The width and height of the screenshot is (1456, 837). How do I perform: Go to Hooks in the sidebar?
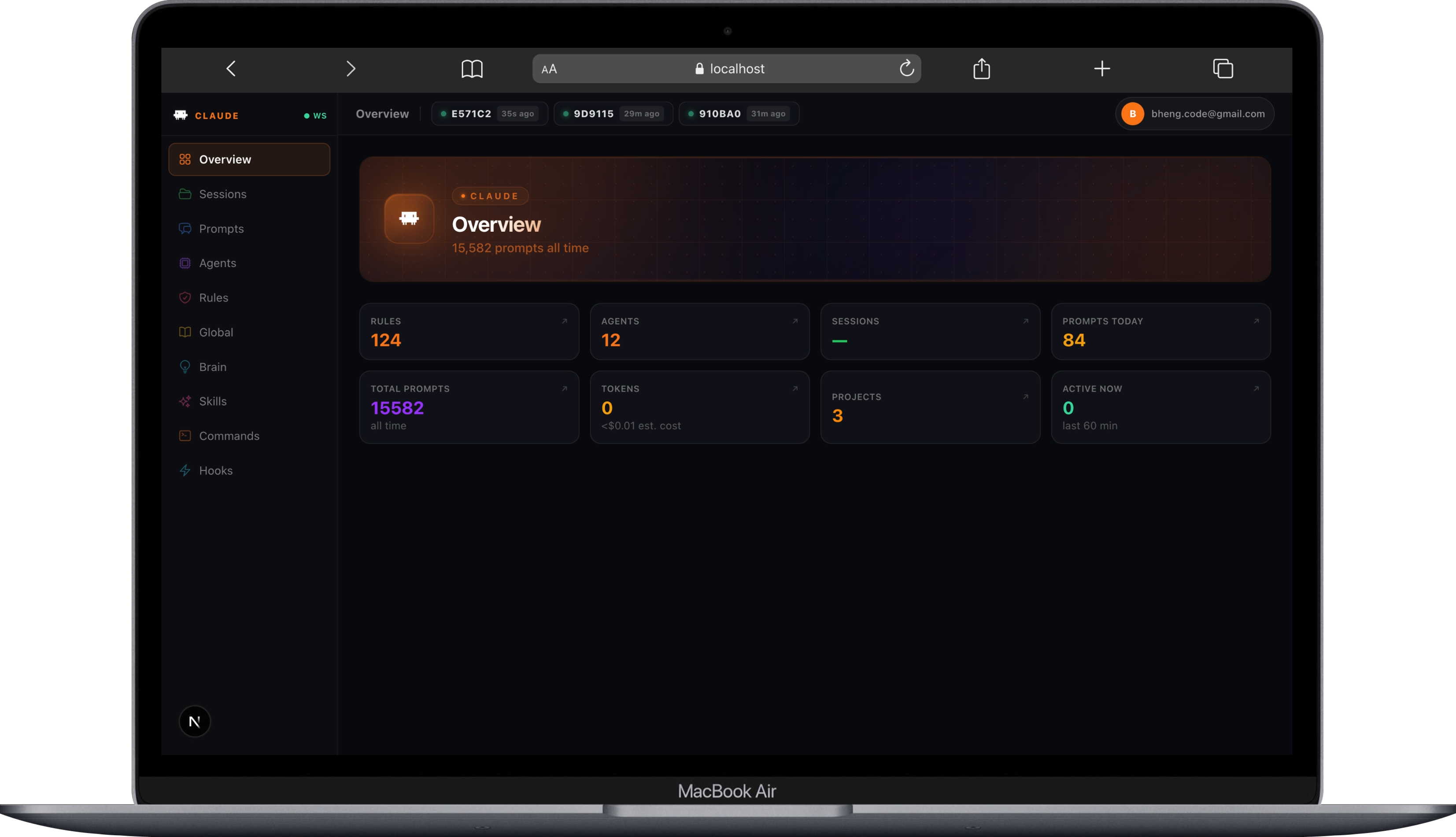tap(215, 470)
